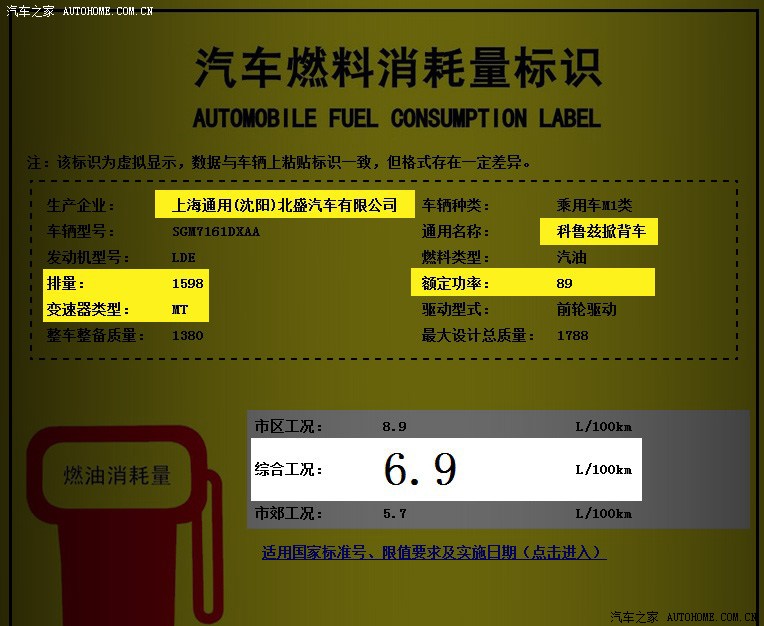Click the 市郊工况 label
764x626 pixels.
click(x=288, y=513)
